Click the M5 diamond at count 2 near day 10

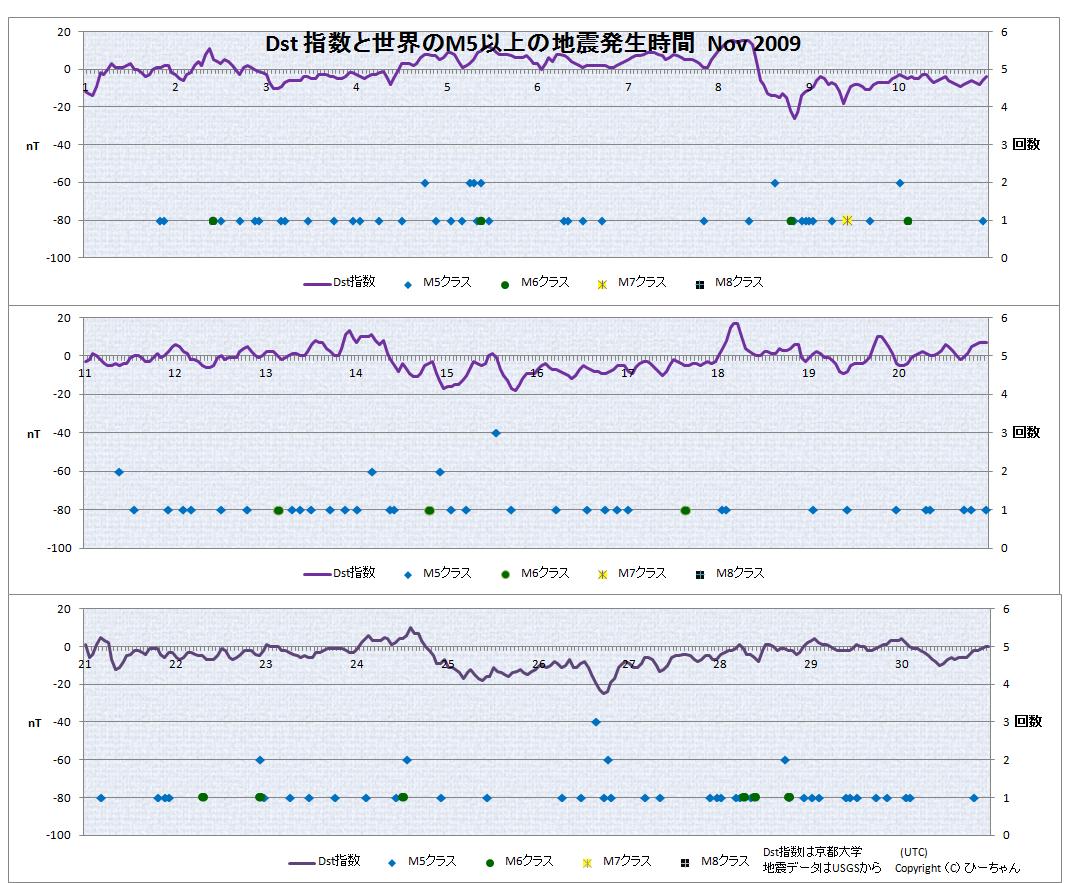coord(900,183)
